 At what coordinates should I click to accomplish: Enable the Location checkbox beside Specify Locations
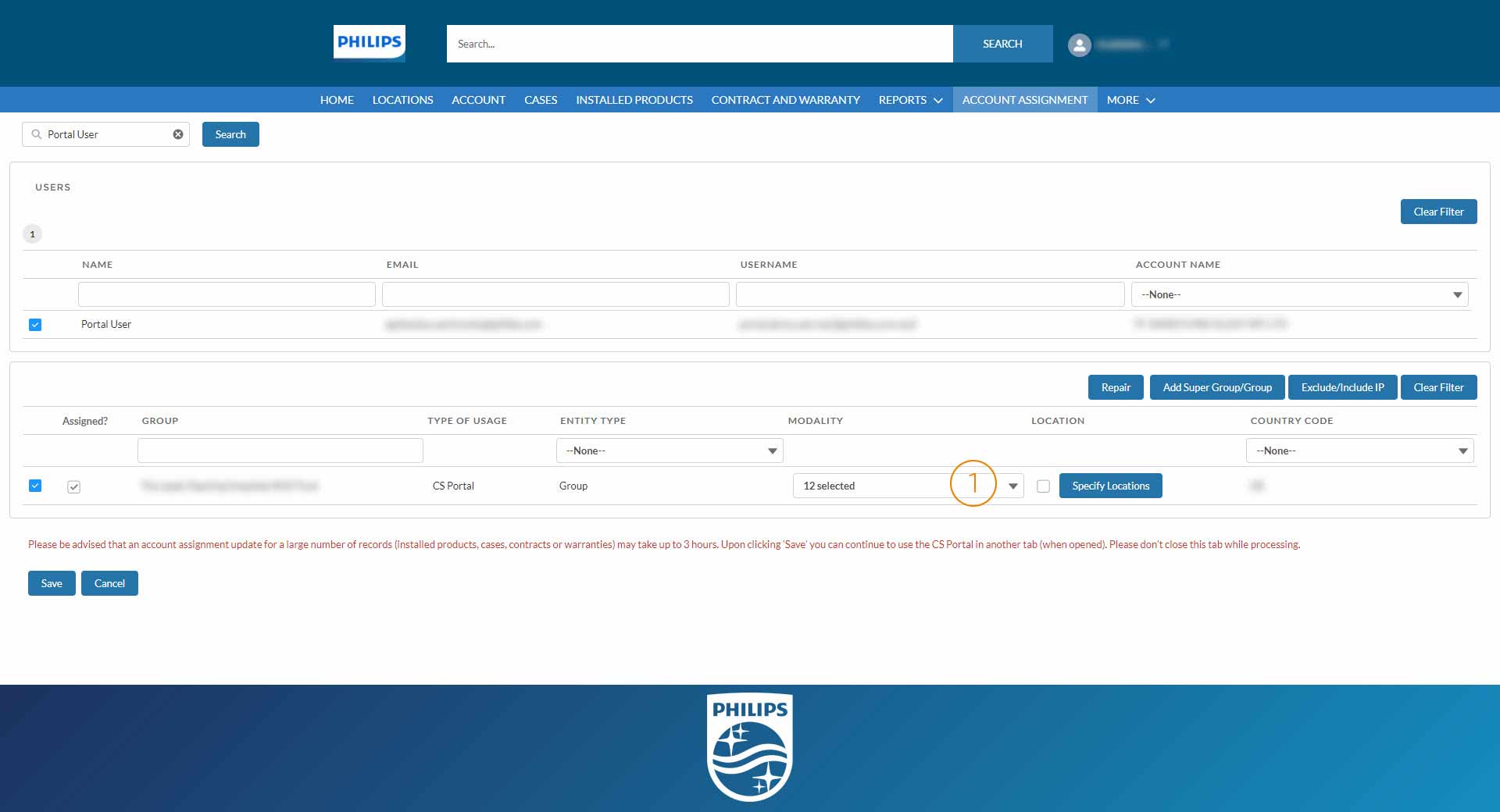(1043, 486)
